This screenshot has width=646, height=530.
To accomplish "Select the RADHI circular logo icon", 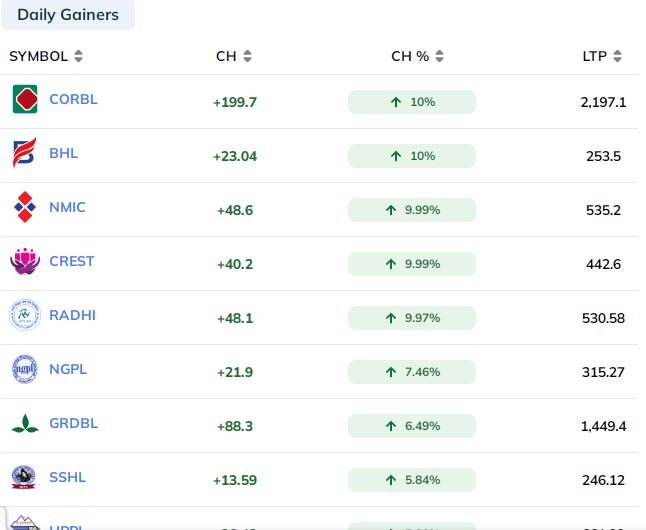I will coord(25,315).
